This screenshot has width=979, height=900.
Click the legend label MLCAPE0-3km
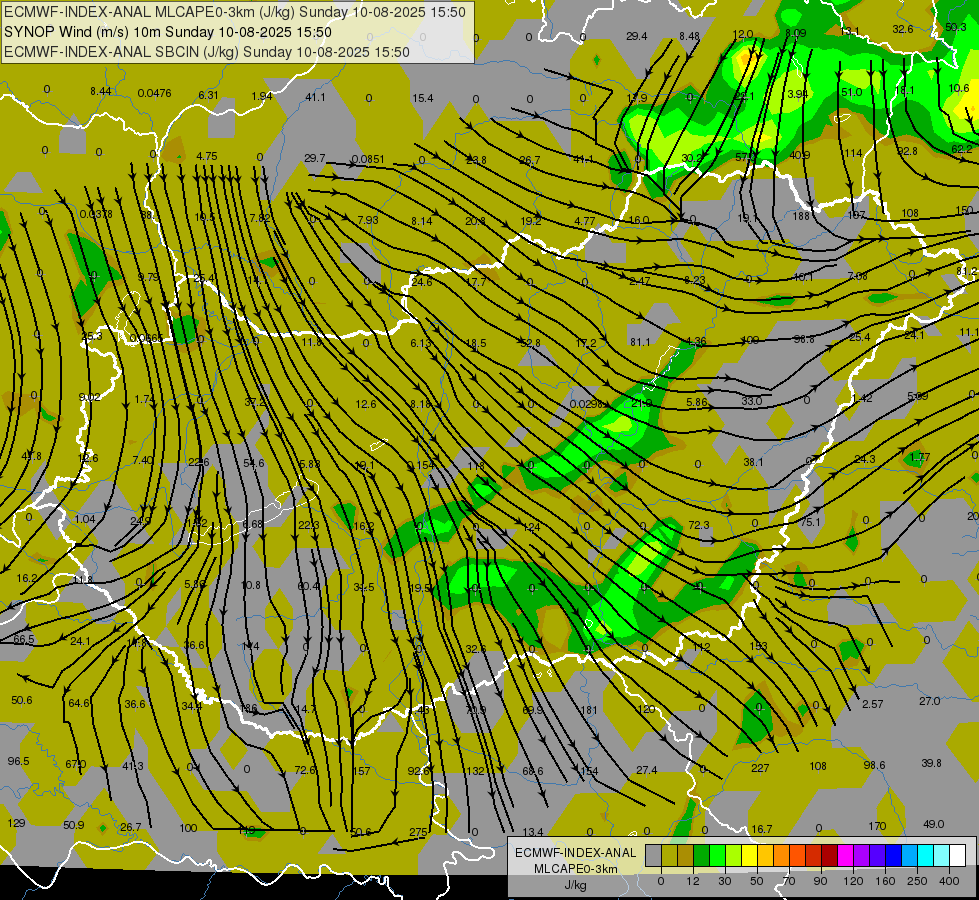click(x=575, y=869)
